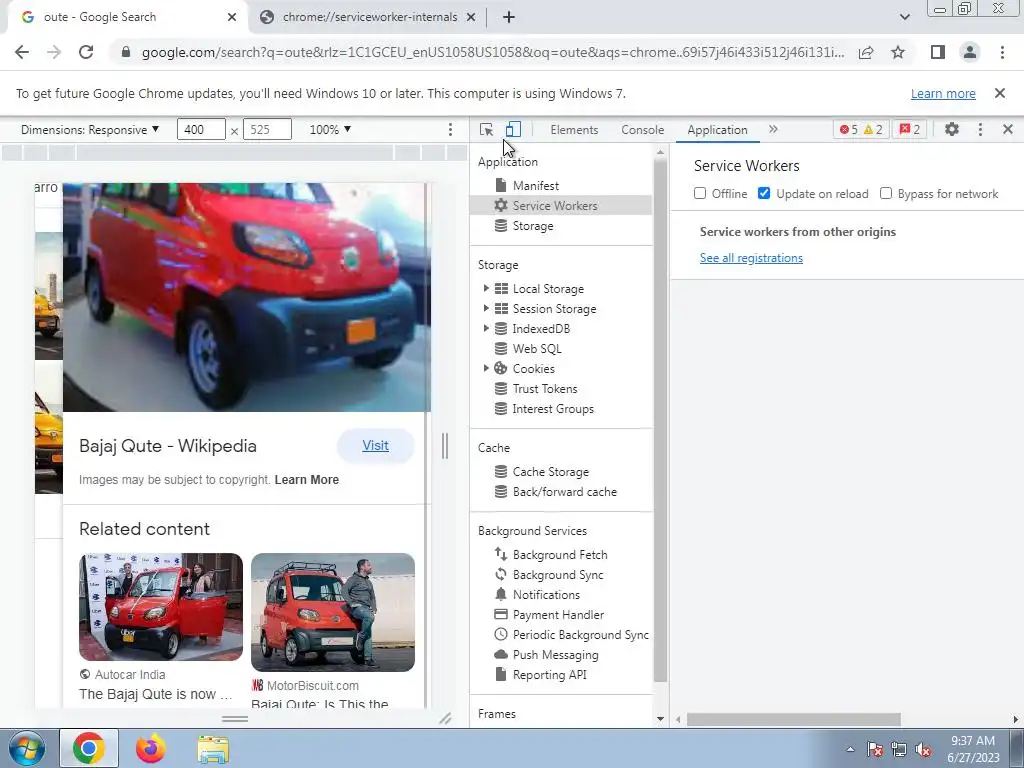The height and width of the screenshot is (768, 1024).
Task: Click the sidebar scroll down arrow
Action: 660,719
